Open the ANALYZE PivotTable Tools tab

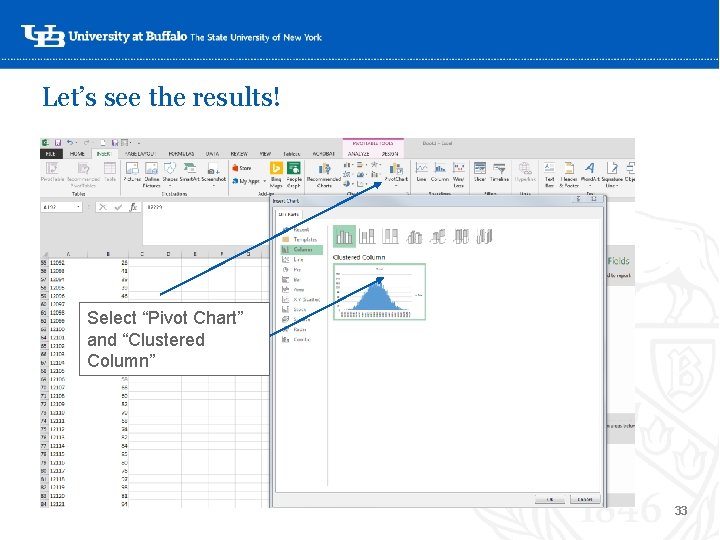click(x=359, y=154)
